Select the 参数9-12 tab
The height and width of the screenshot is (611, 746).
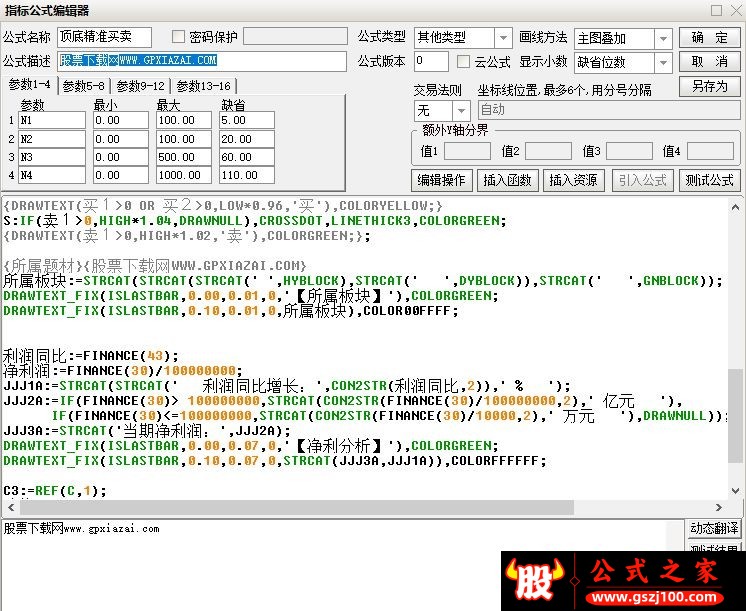(140, 86)
